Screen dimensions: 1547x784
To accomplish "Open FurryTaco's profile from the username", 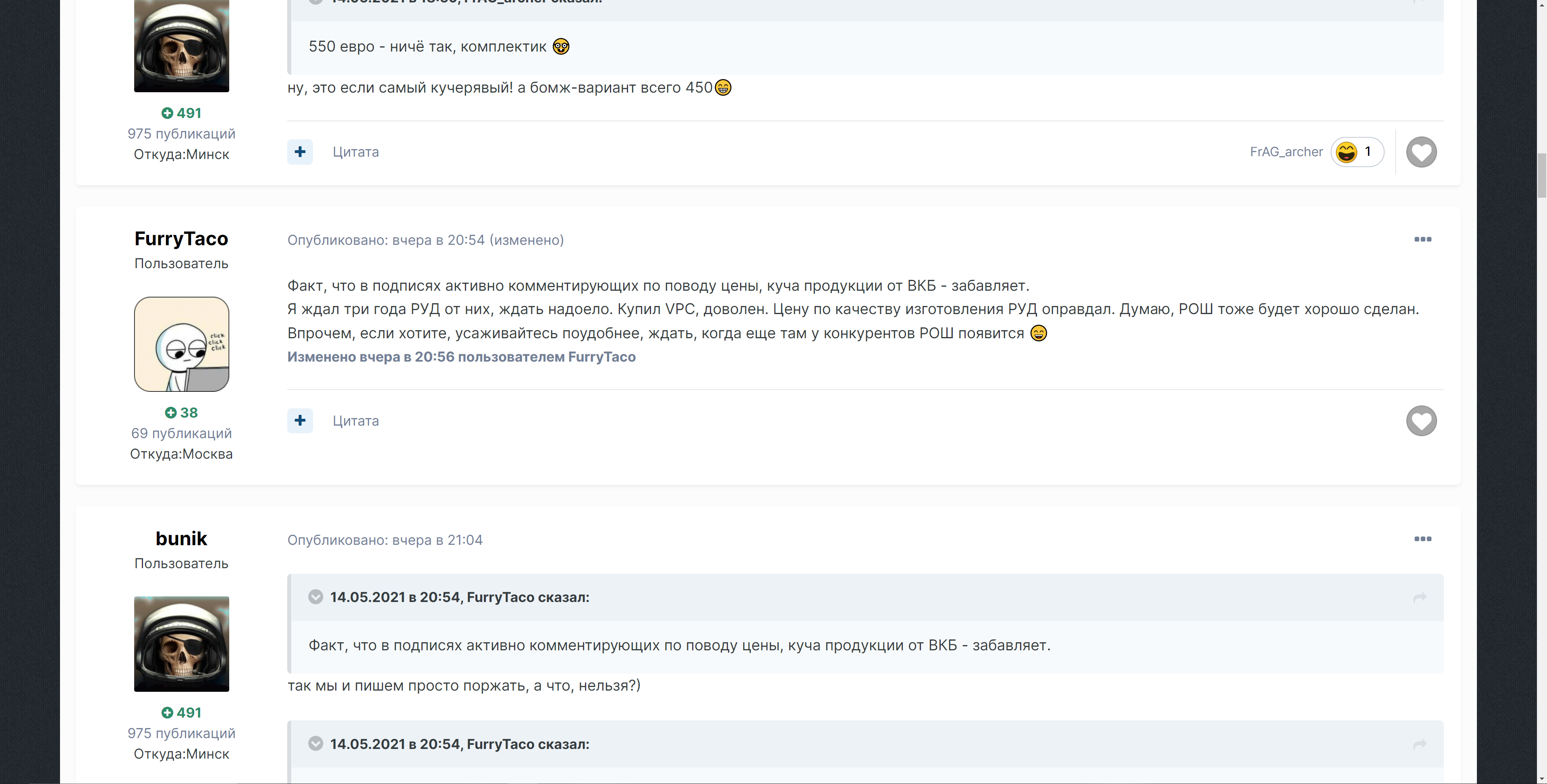I will [x=181, y=239].
